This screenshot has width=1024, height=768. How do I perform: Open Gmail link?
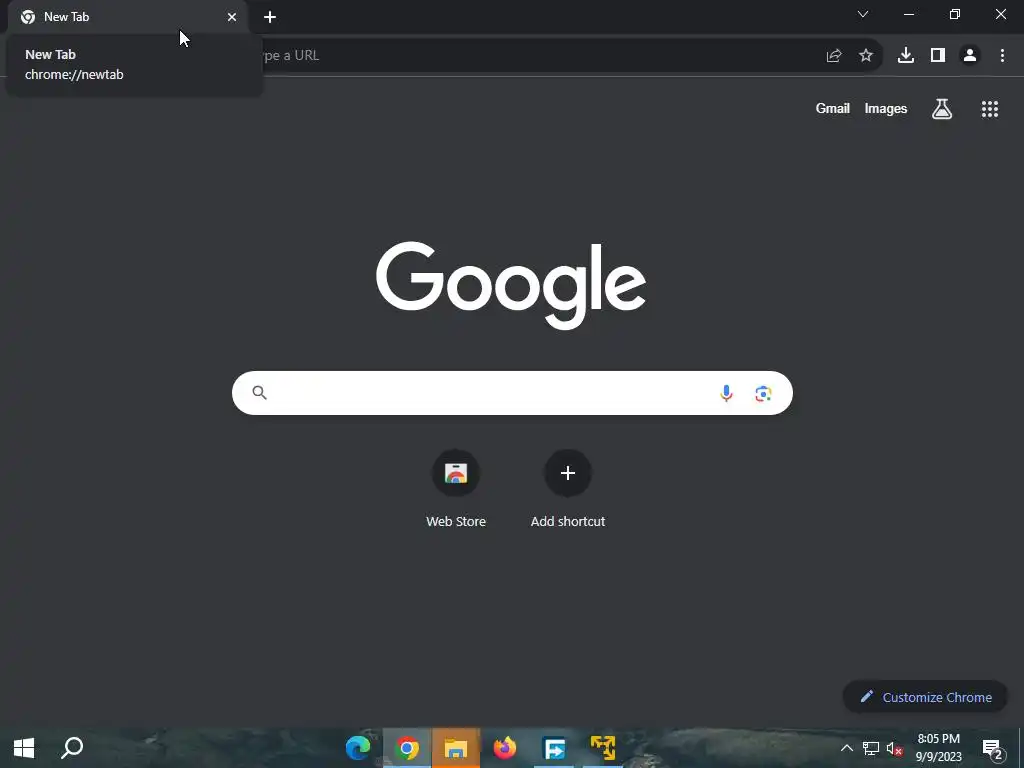(x=833, y=108)
